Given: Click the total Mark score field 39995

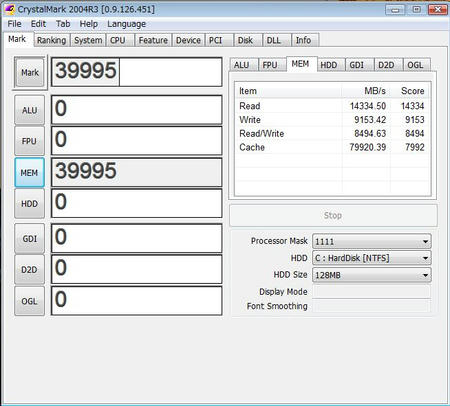Looking at the screenshot, I should point(137,72).
